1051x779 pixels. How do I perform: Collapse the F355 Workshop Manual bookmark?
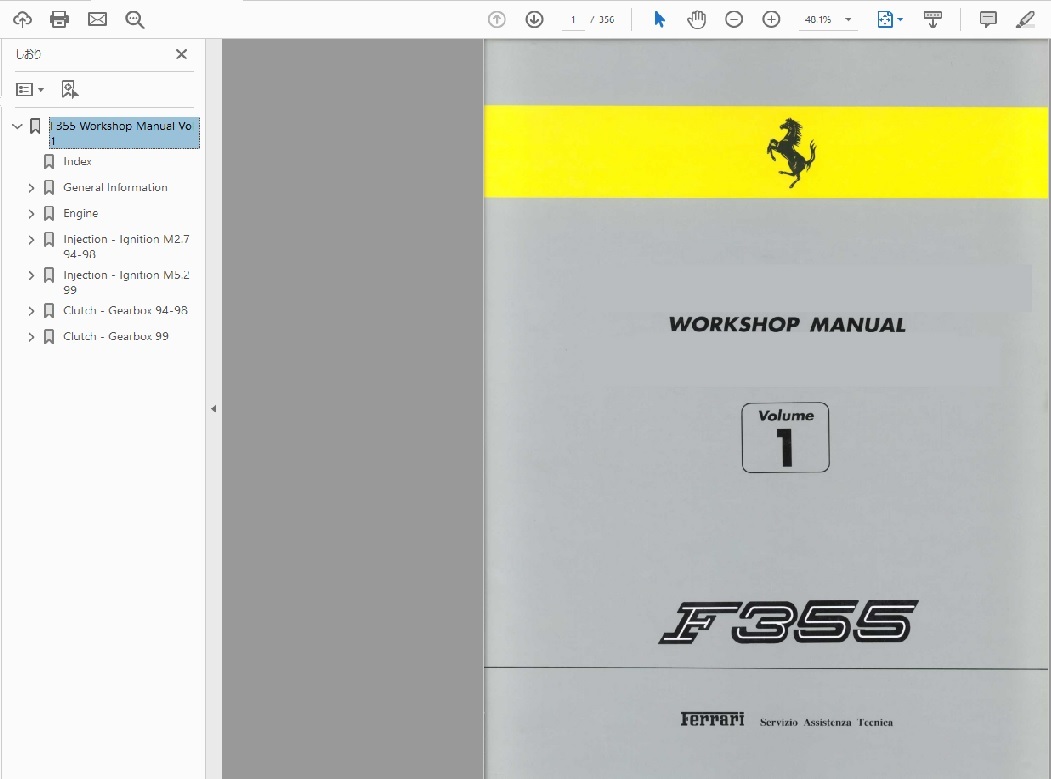tap(17, 127)
